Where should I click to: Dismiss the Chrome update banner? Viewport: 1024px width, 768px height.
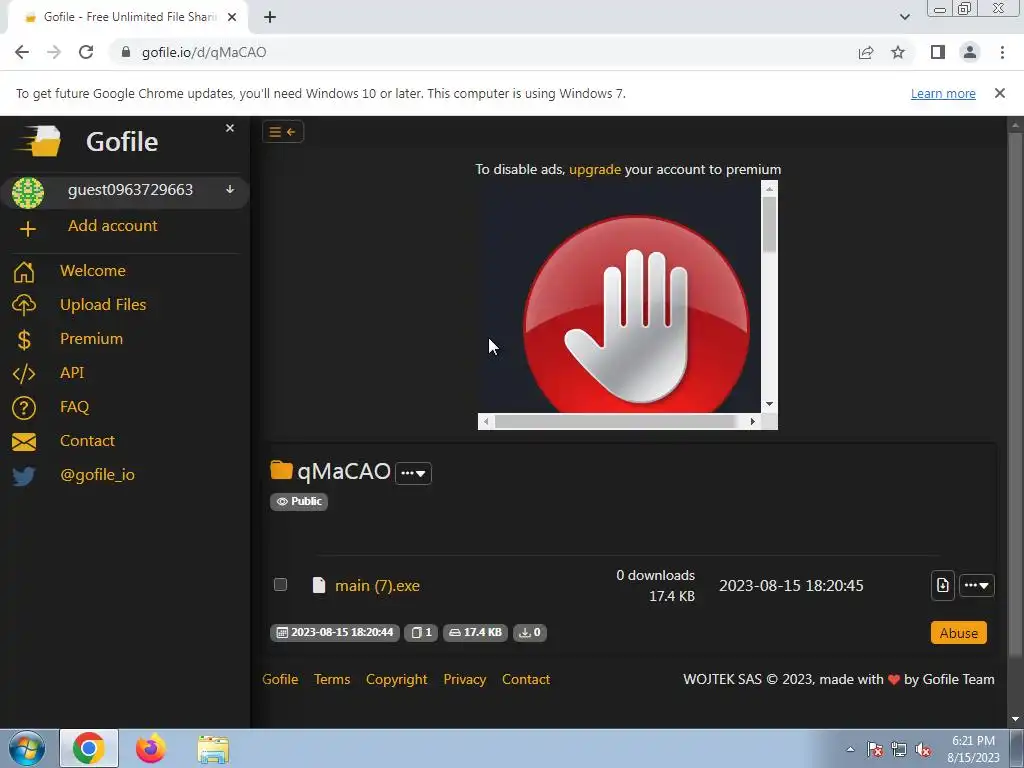point(999,93)
